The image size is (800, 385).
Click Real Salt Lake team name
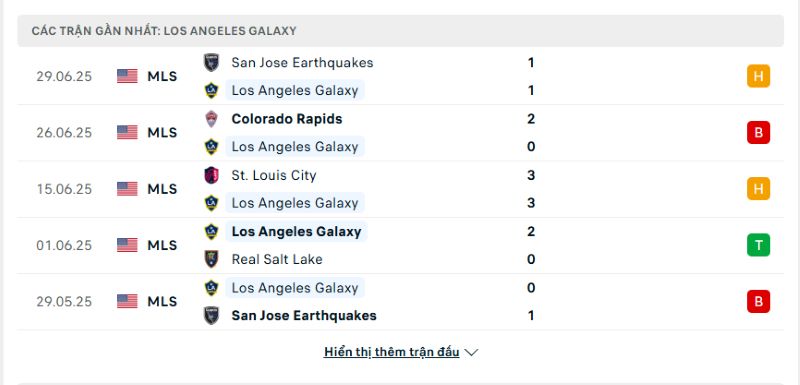[277, 259]
